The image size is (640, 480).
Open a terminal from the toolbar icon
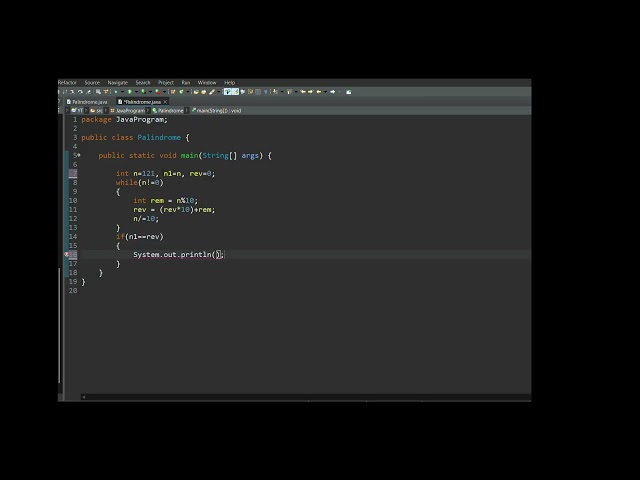[x=98, y=92]
